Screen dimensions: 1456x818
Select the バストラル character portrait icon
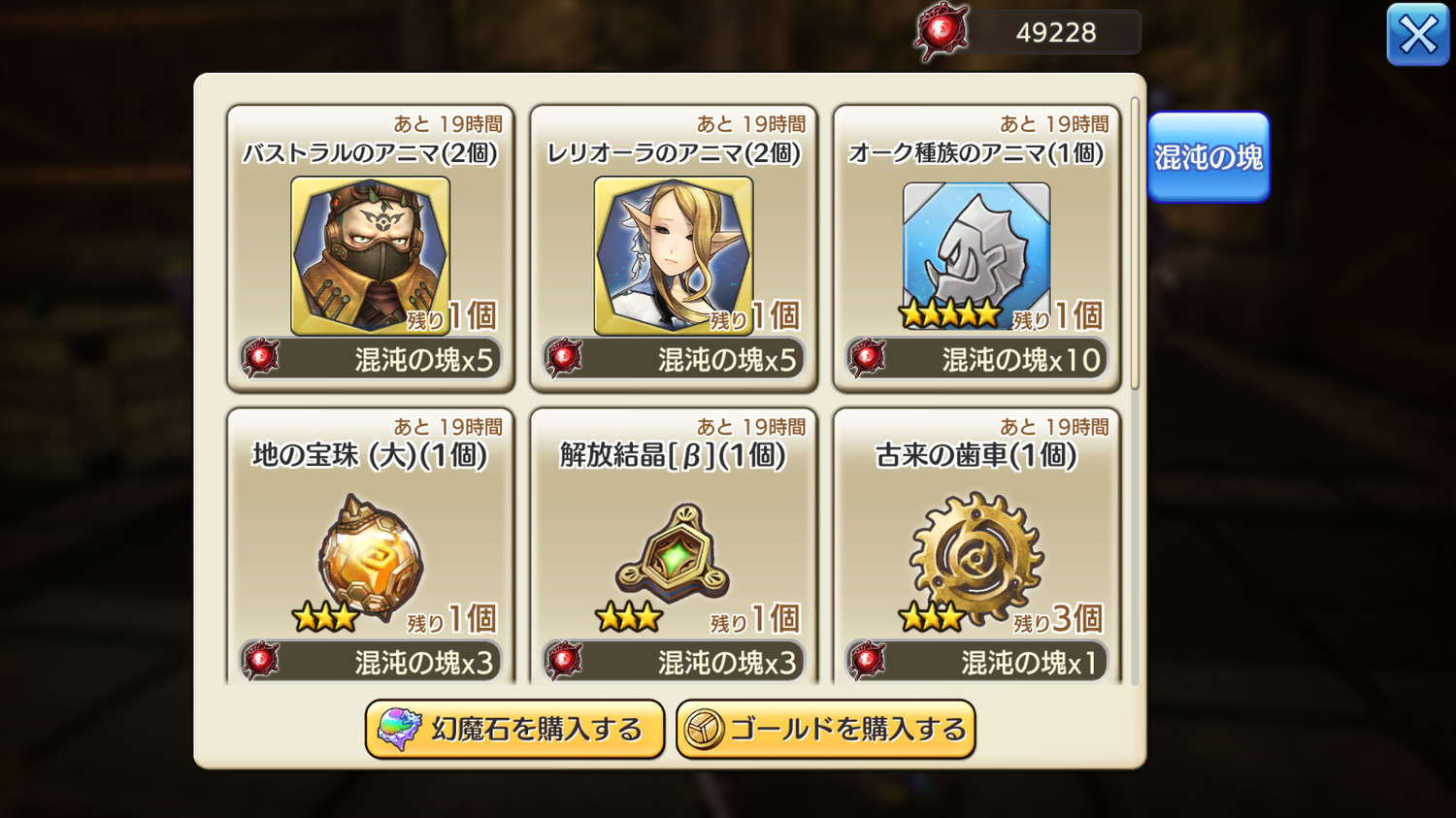pos(370,256)
